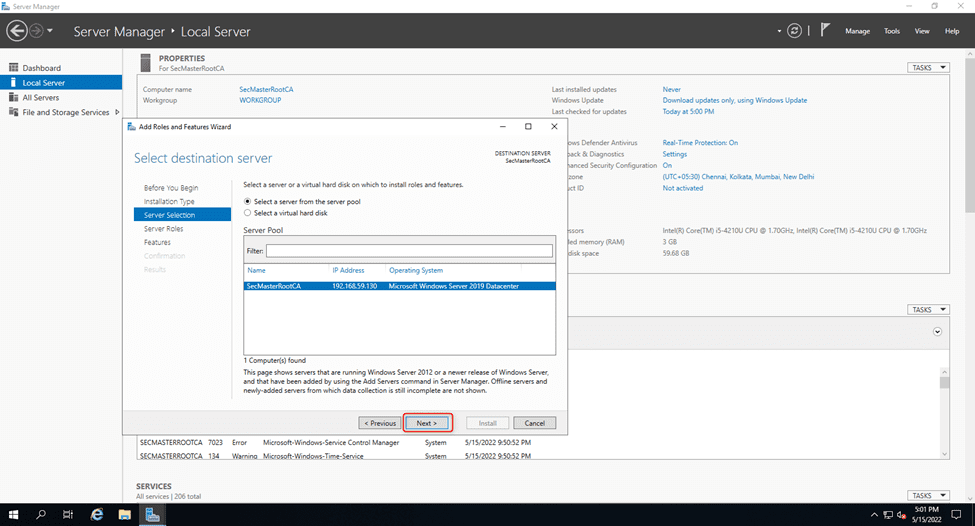The image size is (975, 526).
Task: Open the Tools menu
Action: pos(892,31)
